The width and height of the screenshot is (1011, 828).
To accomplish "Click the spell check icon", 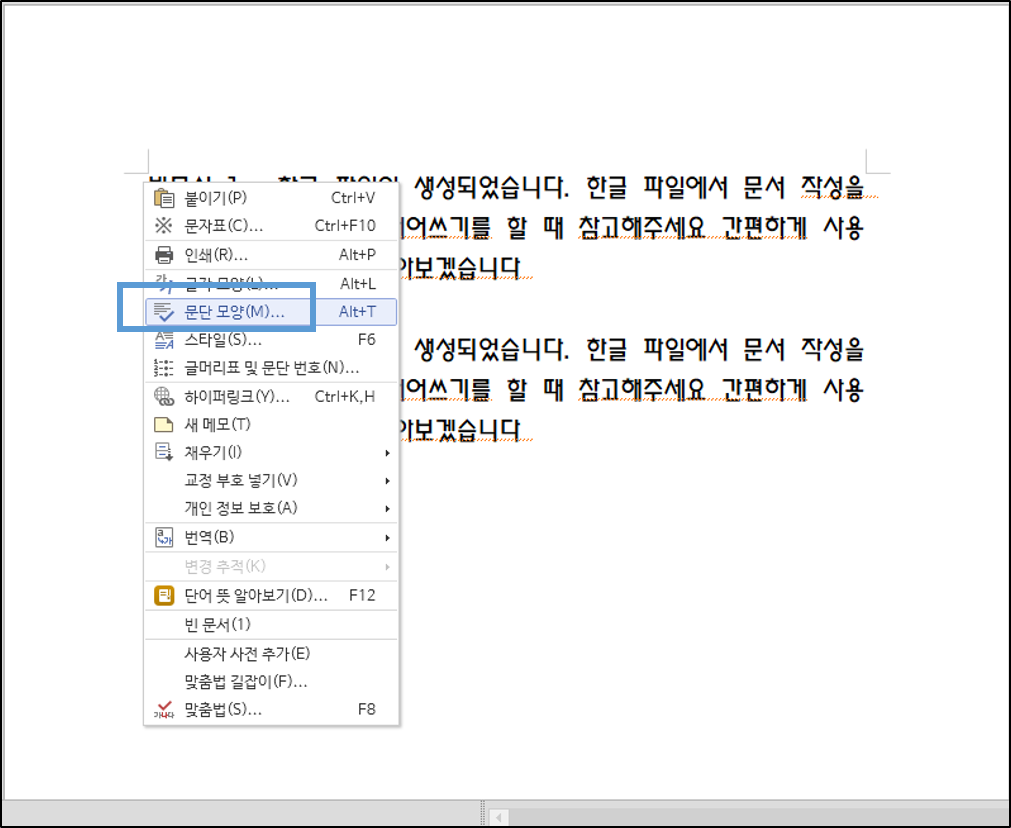I will (x=164, y=709).
